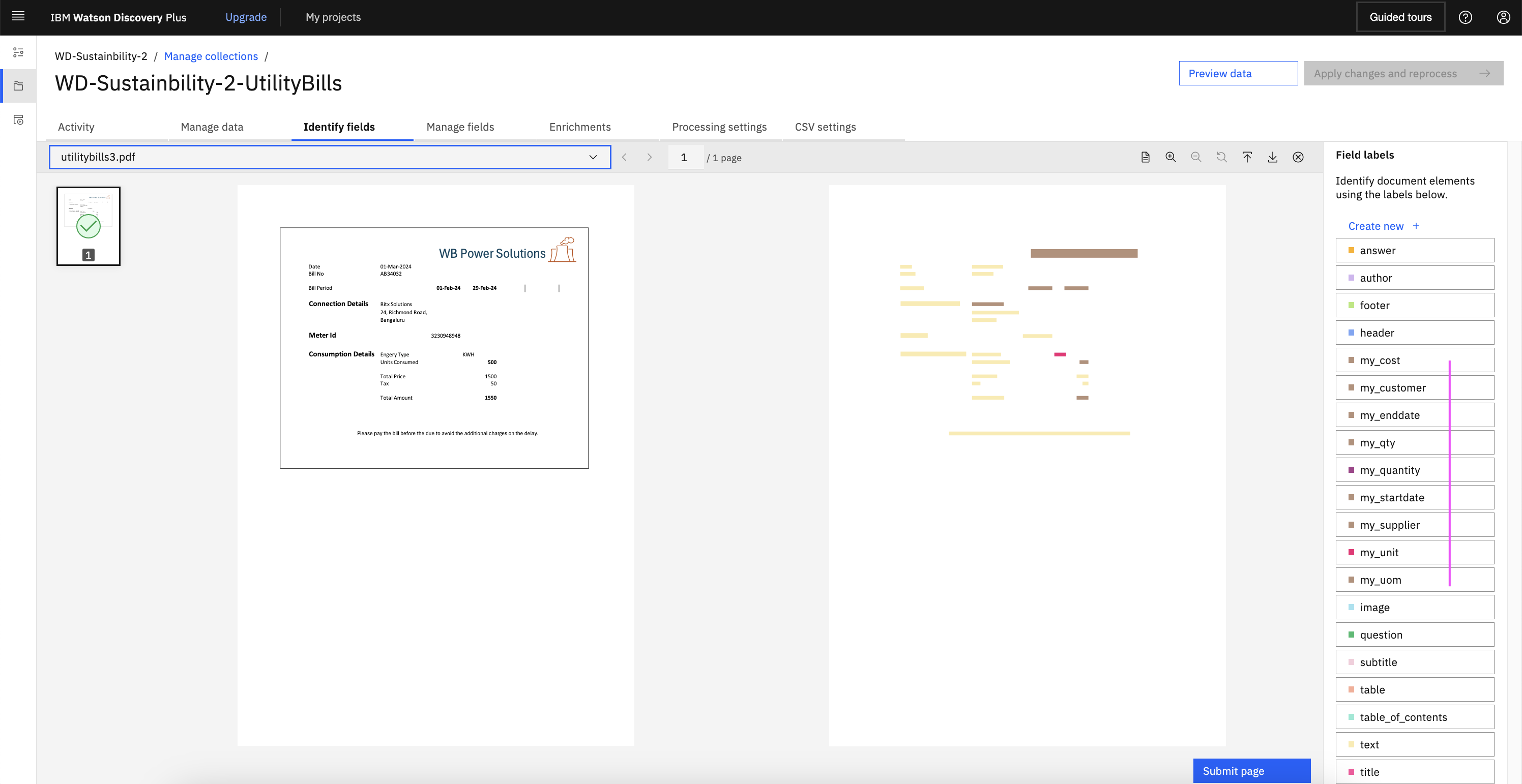Open the user profile icon
Image resolution: width=1522 pixels, height=784 pixels.
(1503, 17)
